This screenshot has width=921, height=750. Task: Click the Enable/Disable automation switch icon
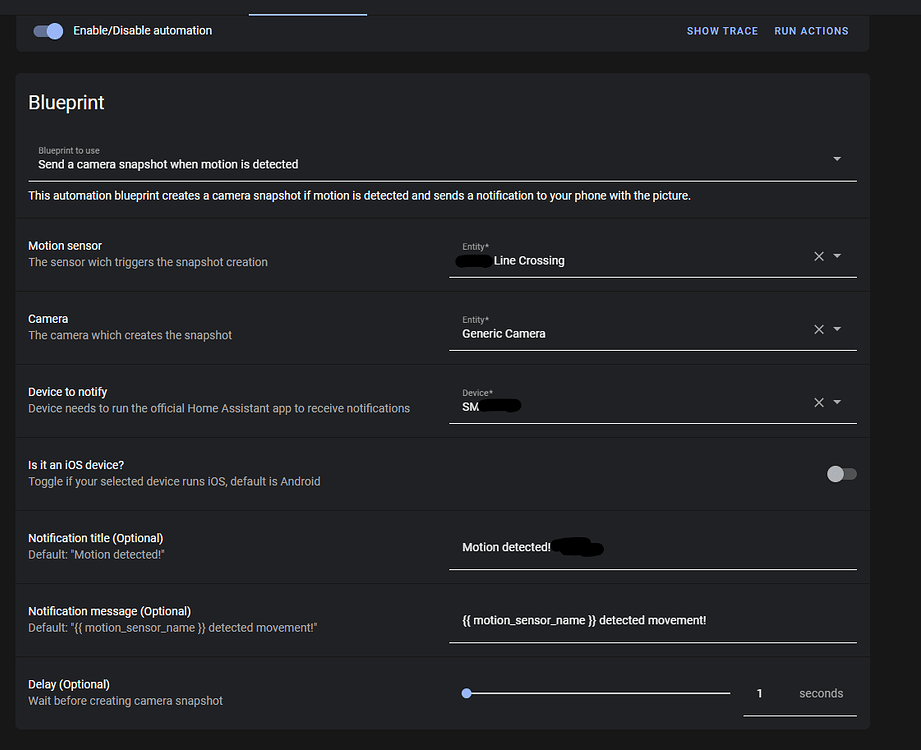(x=46, y=31)
